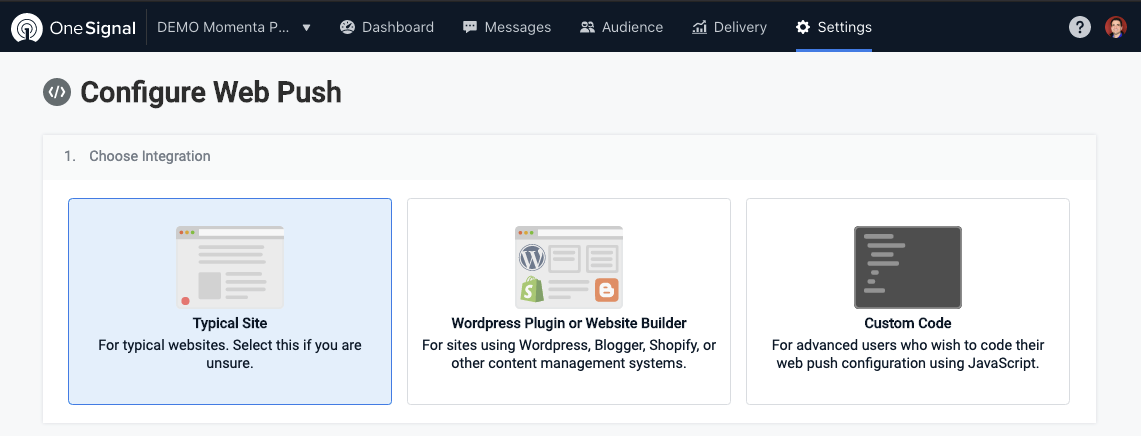This screenshot has height=436, width=1141.
Task: Click the OneSignal logo
Action: (73, 28)
